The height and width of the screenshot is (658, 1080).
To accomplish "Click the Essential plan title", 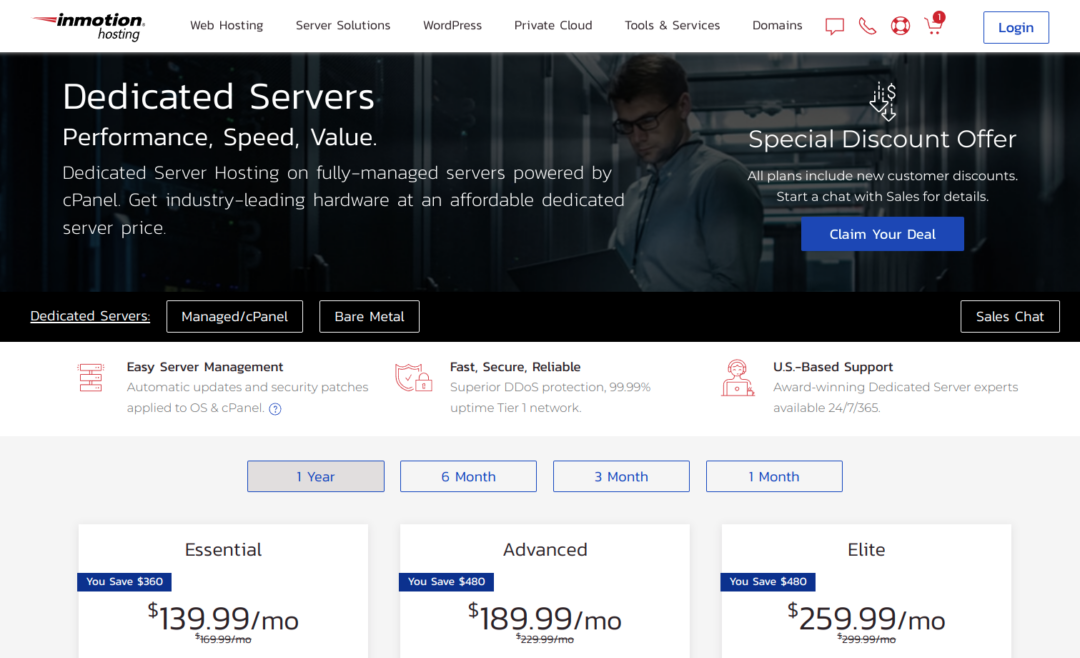I will tap(223, 550).
